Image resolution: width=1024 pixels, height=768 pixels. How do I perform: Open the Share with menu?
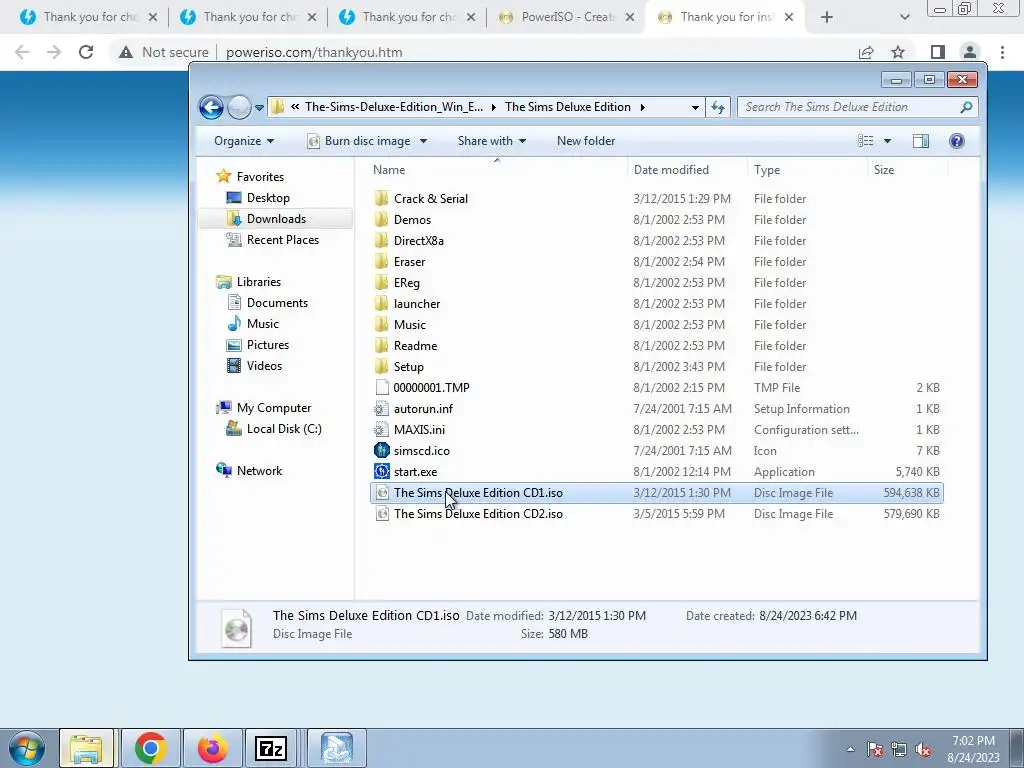pos(492,141)
